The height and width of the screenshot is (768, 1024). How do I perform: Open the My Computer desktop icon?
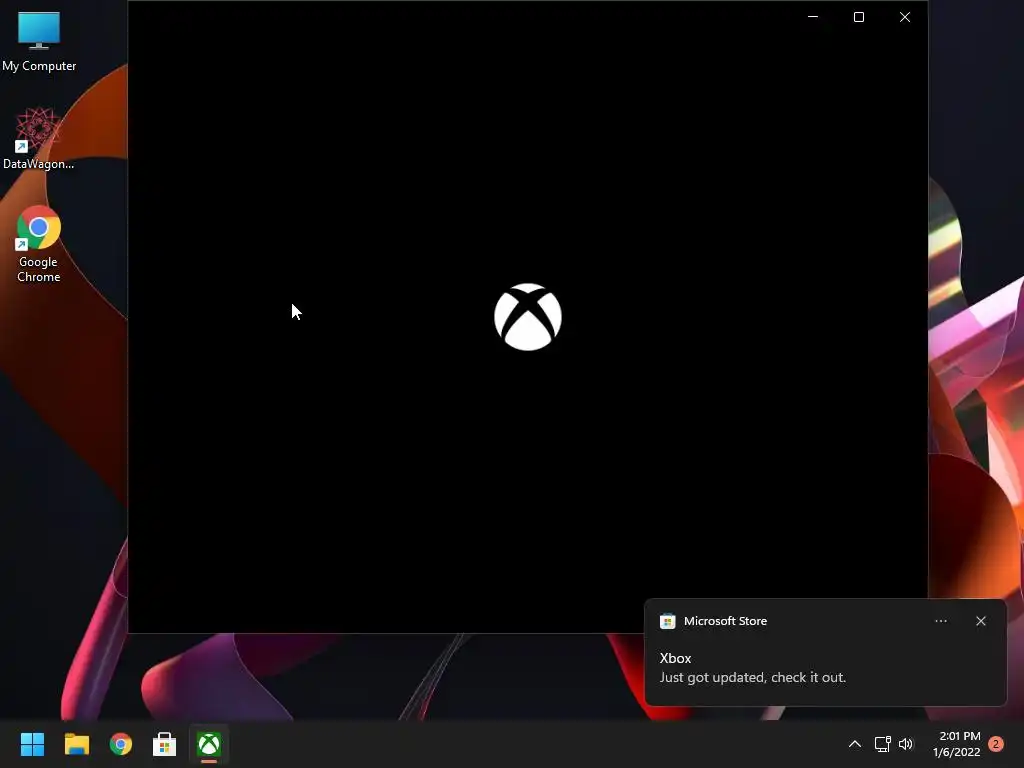point(39,40)
